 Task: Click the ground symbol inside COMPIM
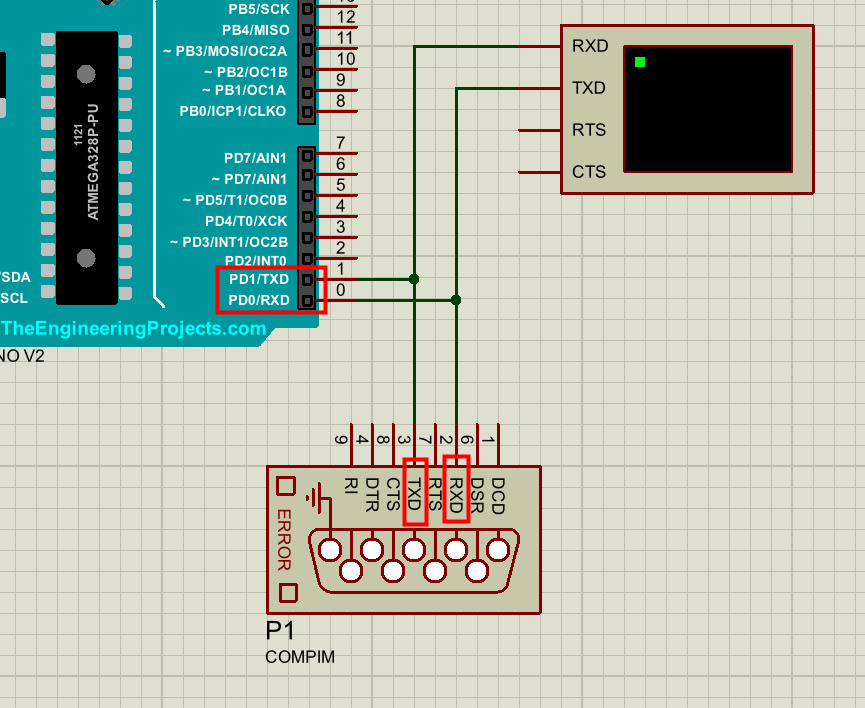click(318, 497)
